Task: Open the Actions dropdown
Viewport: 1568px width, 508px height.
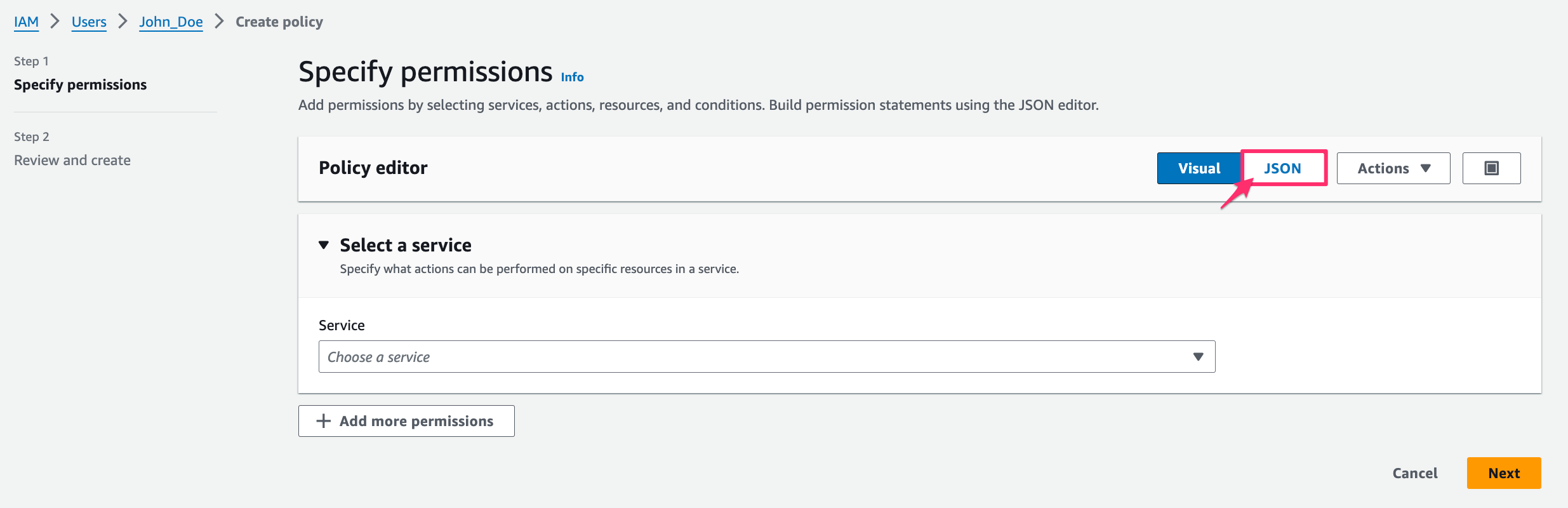Action: 1393,168
